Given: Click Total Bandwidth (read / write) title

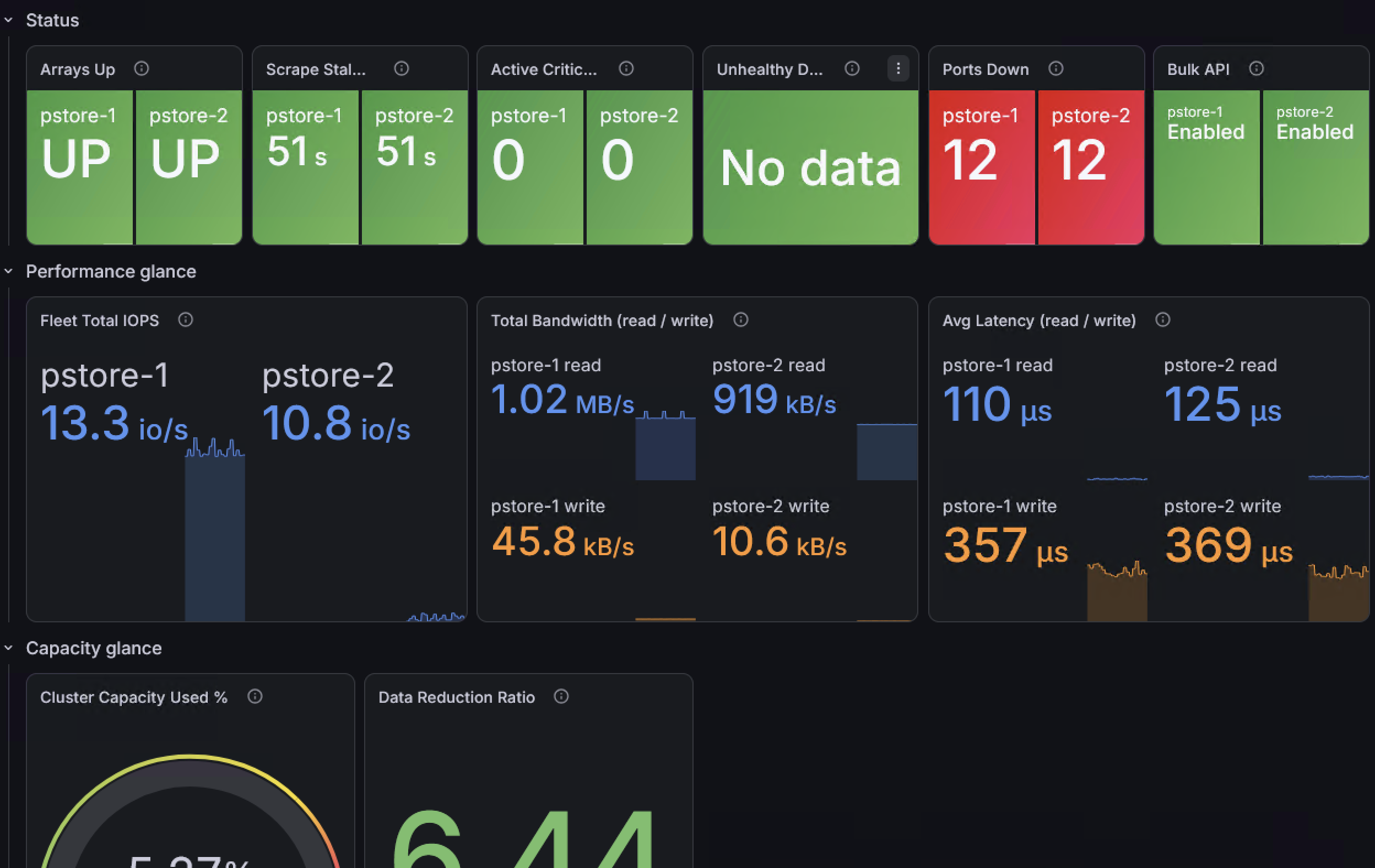Looking at the screenshot, I should pos(602,321).
